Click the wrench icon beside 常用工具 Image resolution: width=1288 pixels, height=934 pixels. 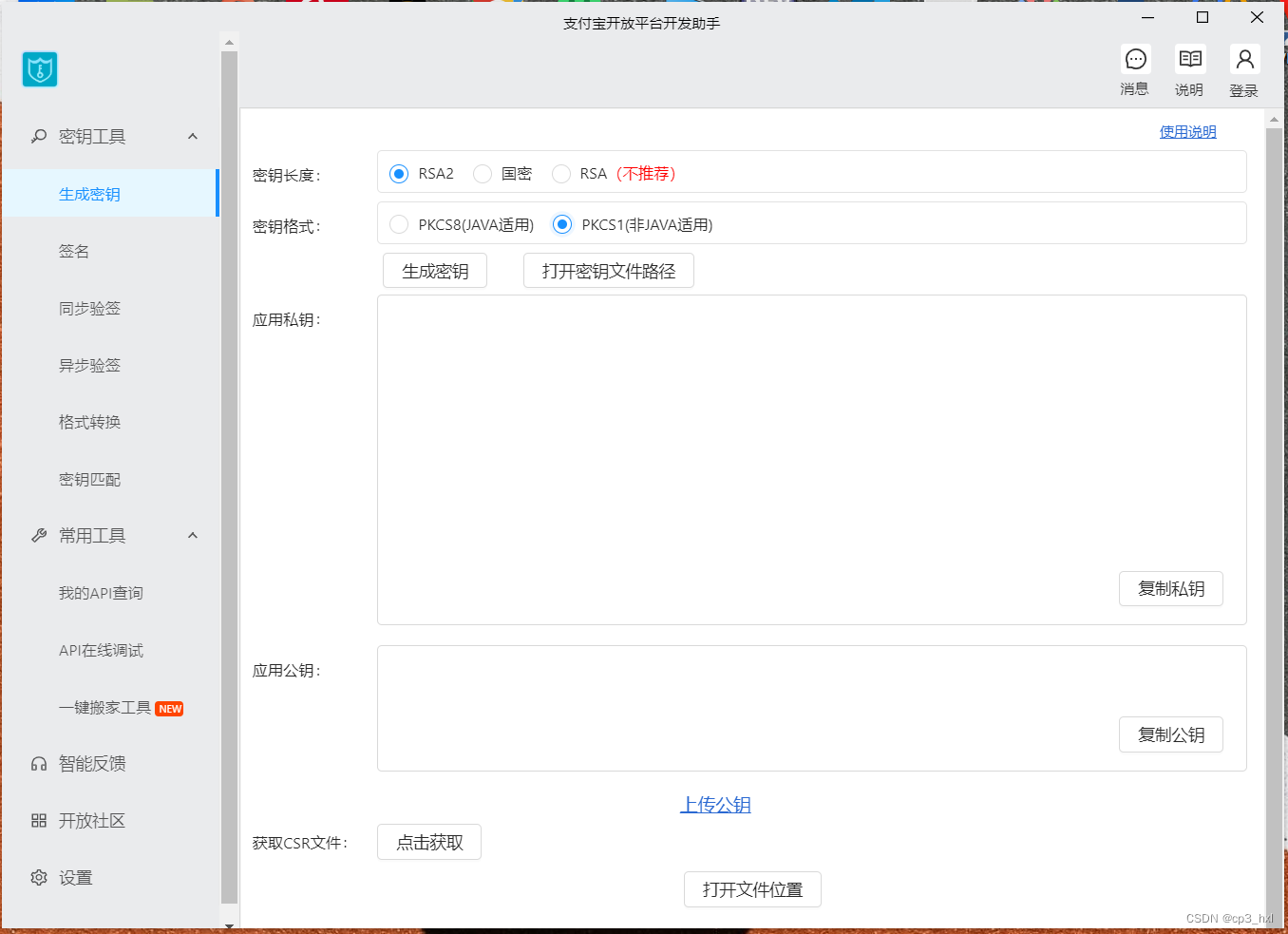click(39, 536)
